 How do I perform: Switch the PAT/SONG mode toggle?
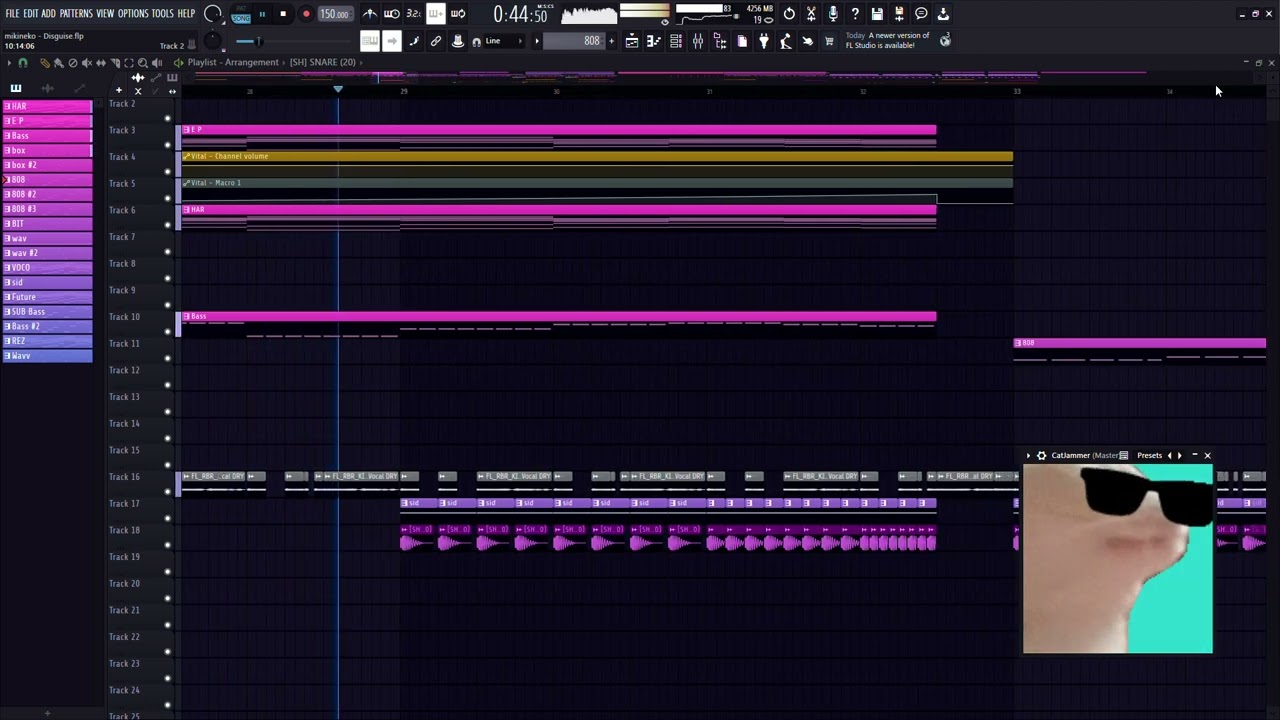pos(241,14)
